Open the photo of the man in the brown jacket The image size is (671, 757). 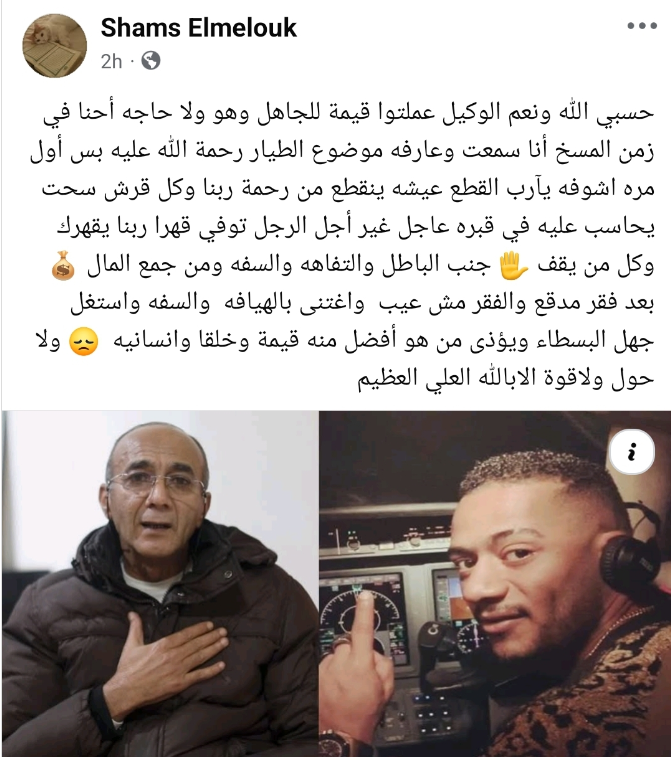tap(160, 584)
